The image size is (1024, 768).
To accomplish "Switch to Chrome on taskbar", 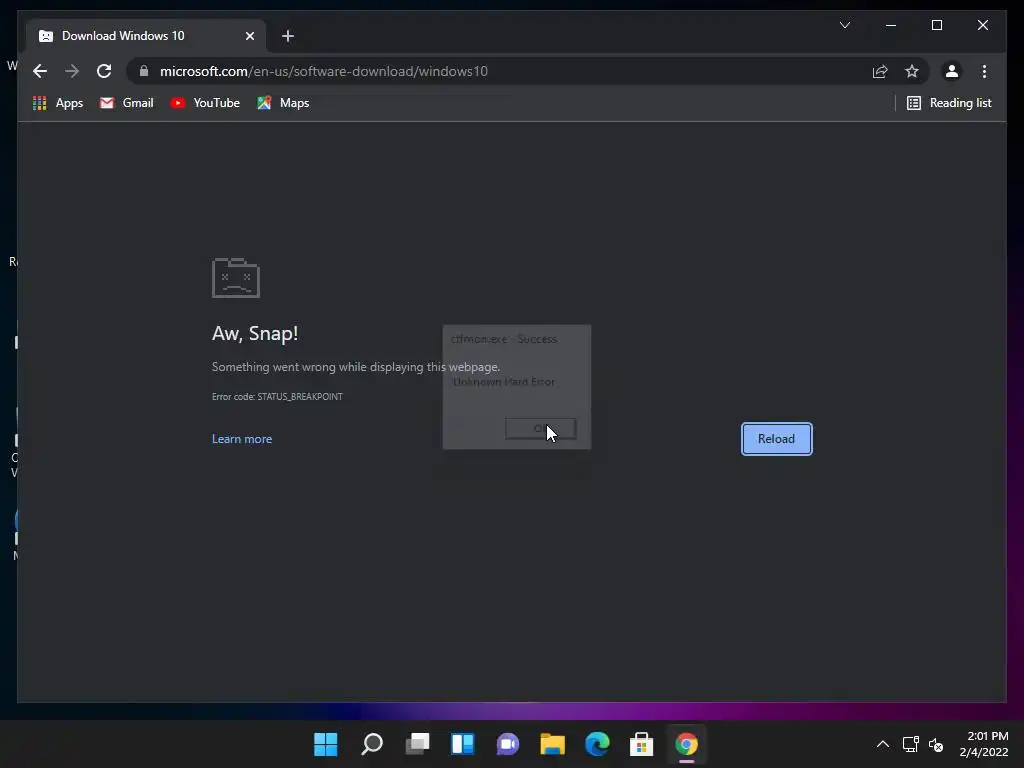I will coord(686,744).
